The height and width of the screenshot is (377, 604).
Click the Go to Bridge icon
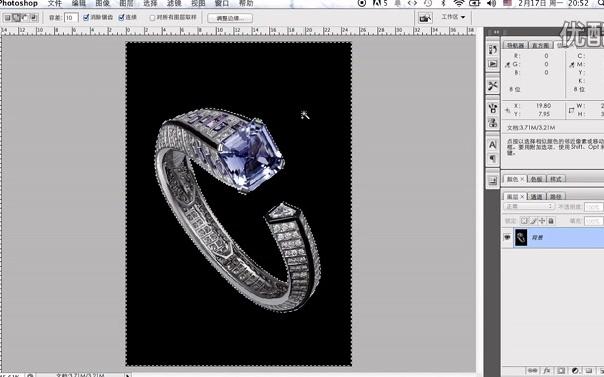[x=425, y=18]
